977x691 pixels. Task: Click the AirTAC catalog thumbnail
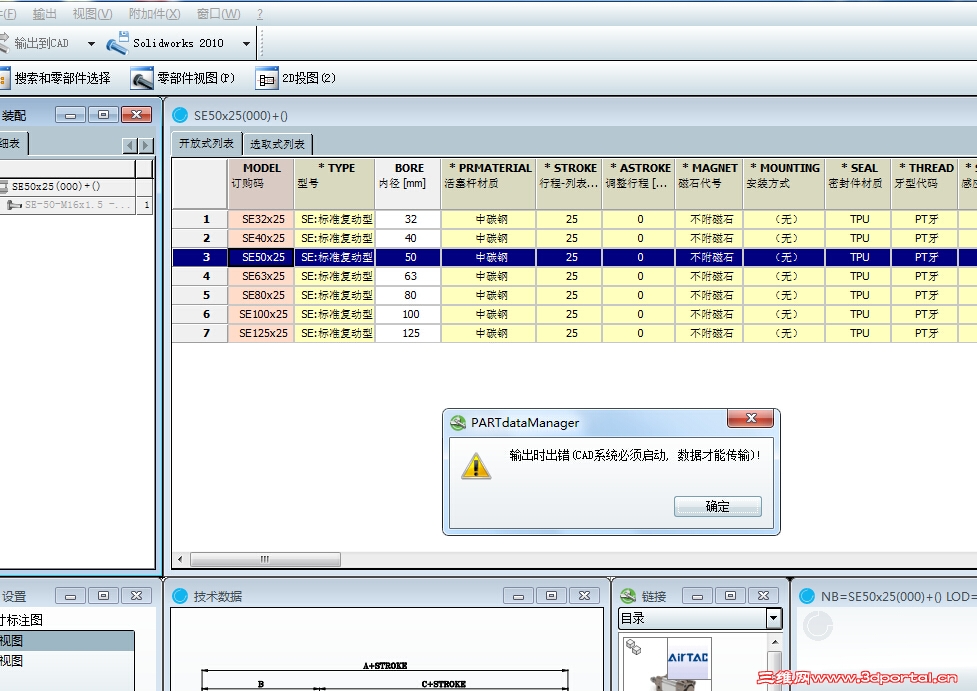pyautogui.click(x=667, y=664)
